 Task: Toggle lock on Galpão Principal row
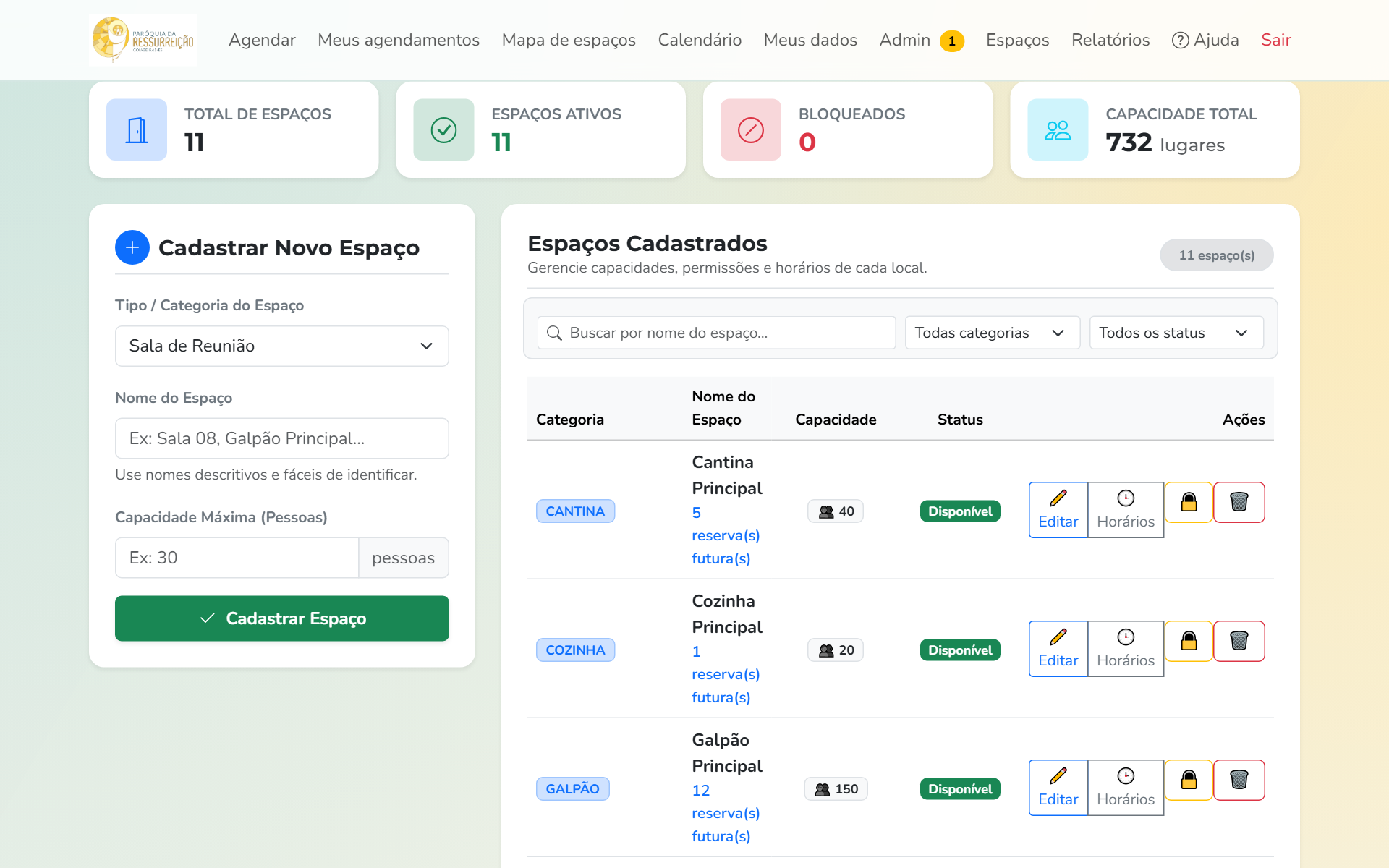(x=1189, y=780)
